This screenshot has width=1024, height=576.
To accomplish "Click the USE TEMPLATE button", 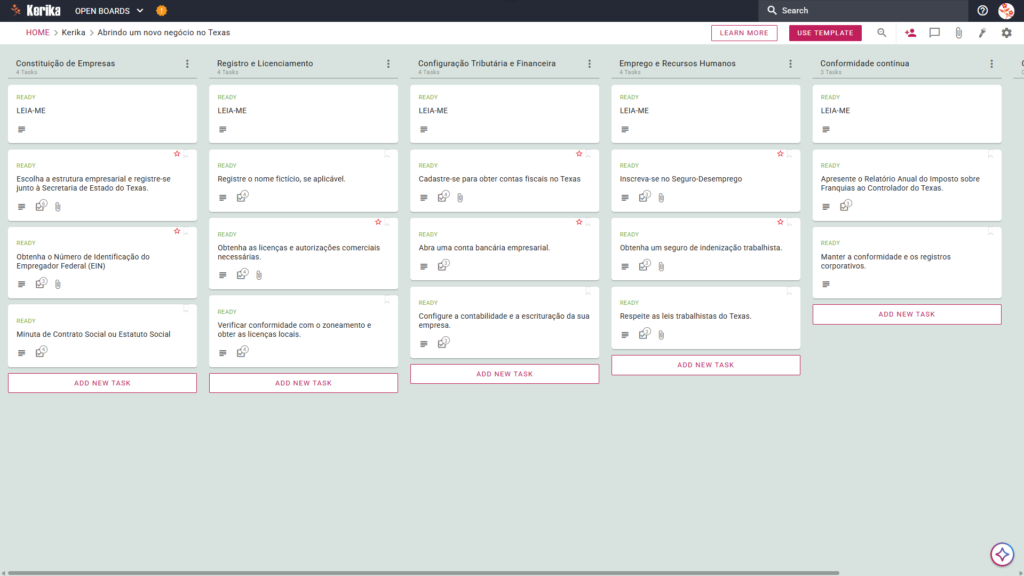I will (x=825, y=33).
